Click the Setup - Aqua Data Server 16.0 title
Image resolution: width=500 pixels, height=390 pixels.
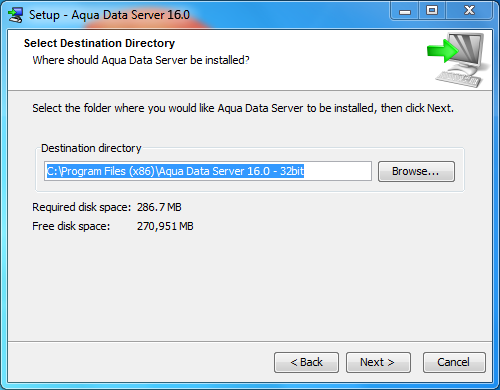[x=109, y=15]
